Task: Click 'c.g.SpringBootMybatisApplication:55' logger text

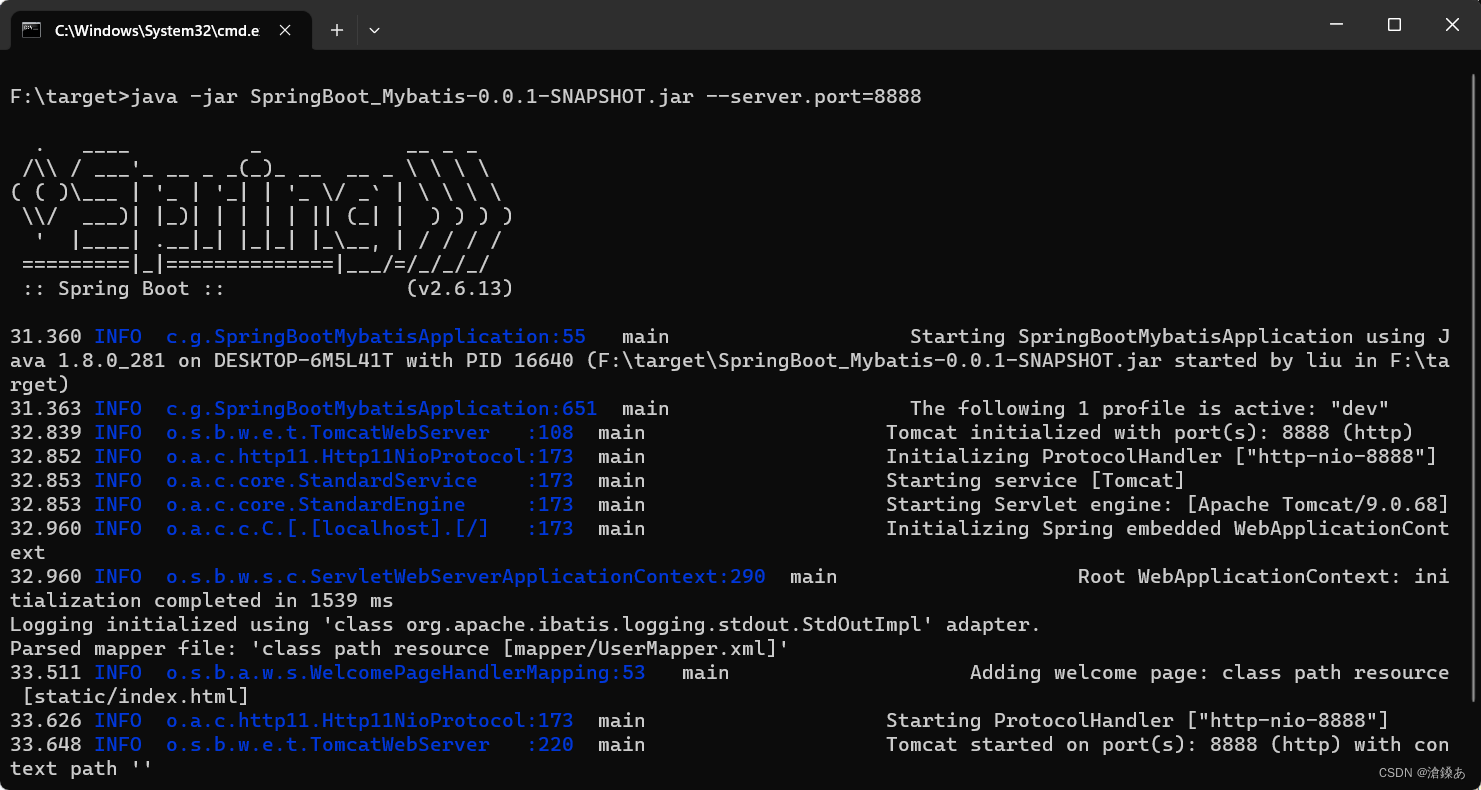Action: 376,337
